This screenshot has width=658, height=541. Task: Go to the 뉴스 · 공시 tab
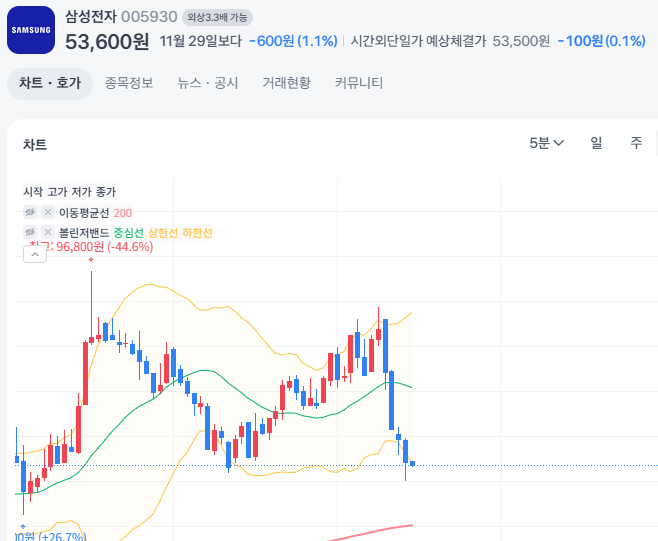coord(208,83)
